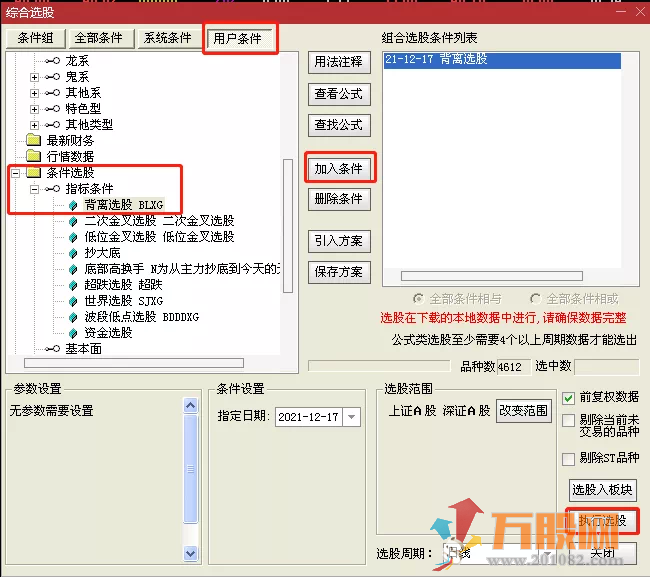Expand the 其他系 tree node
This screenshot has width=650, height=577.
[34, 93]
